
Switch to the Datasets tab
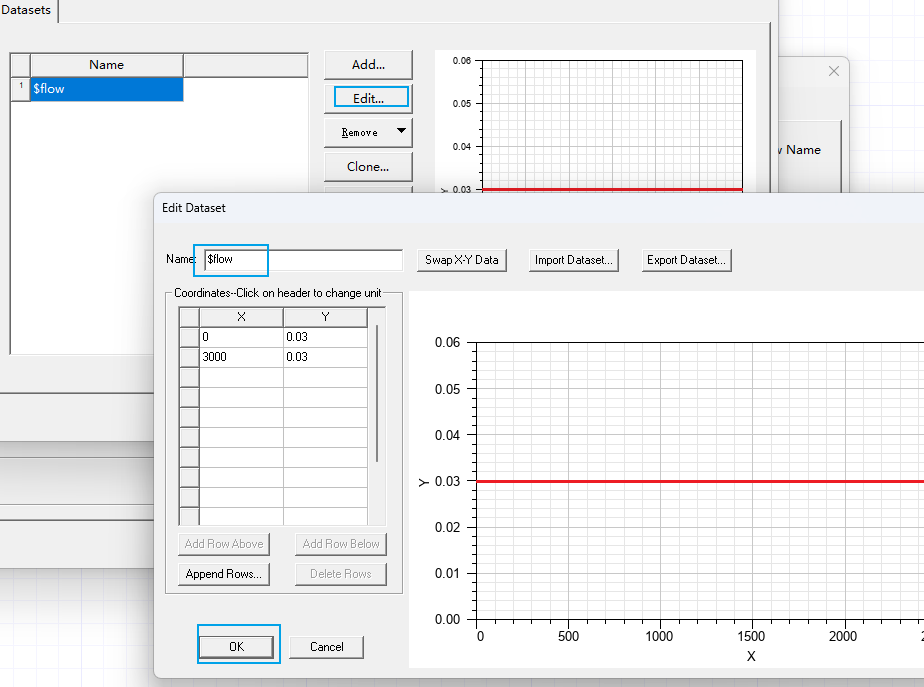point(27,10)
